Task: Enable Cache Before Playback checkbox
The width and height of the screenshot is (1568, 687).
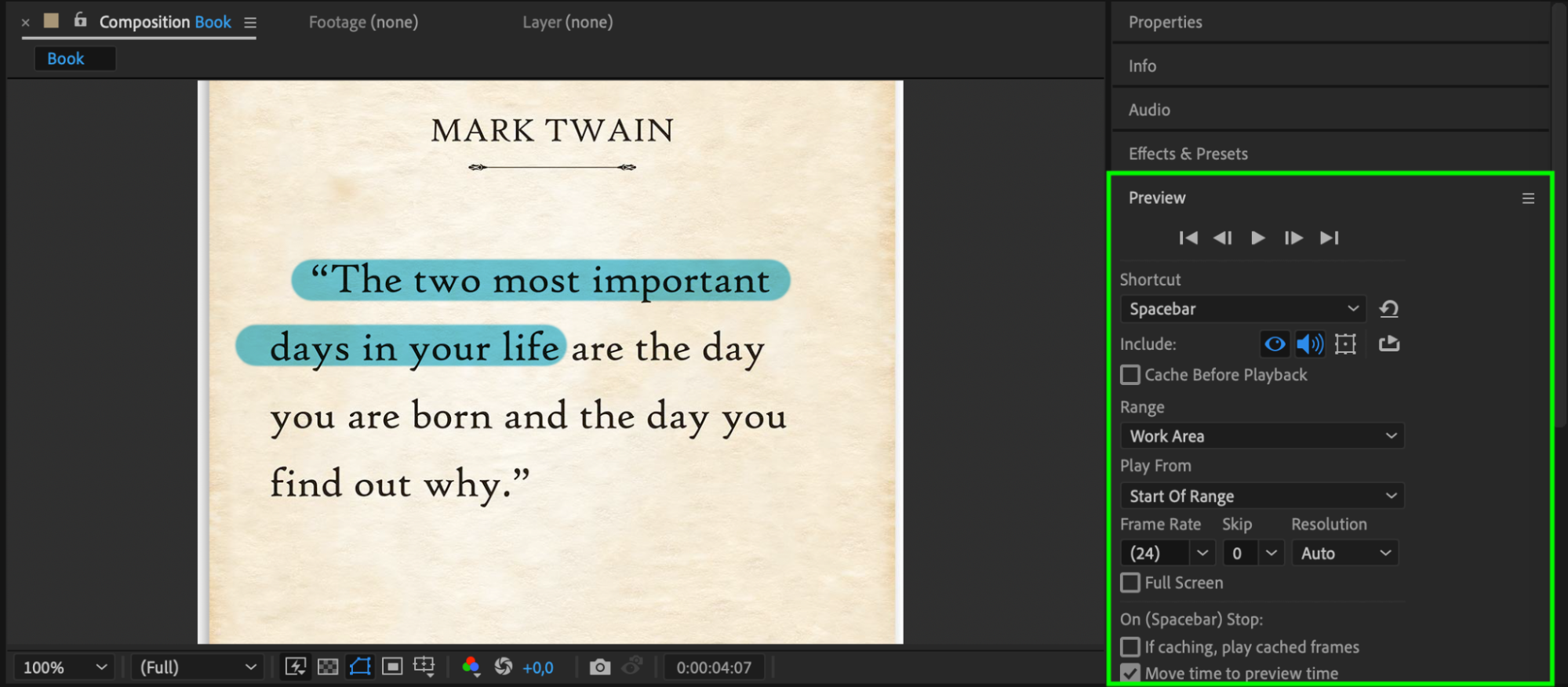Action: [1130, 375]
